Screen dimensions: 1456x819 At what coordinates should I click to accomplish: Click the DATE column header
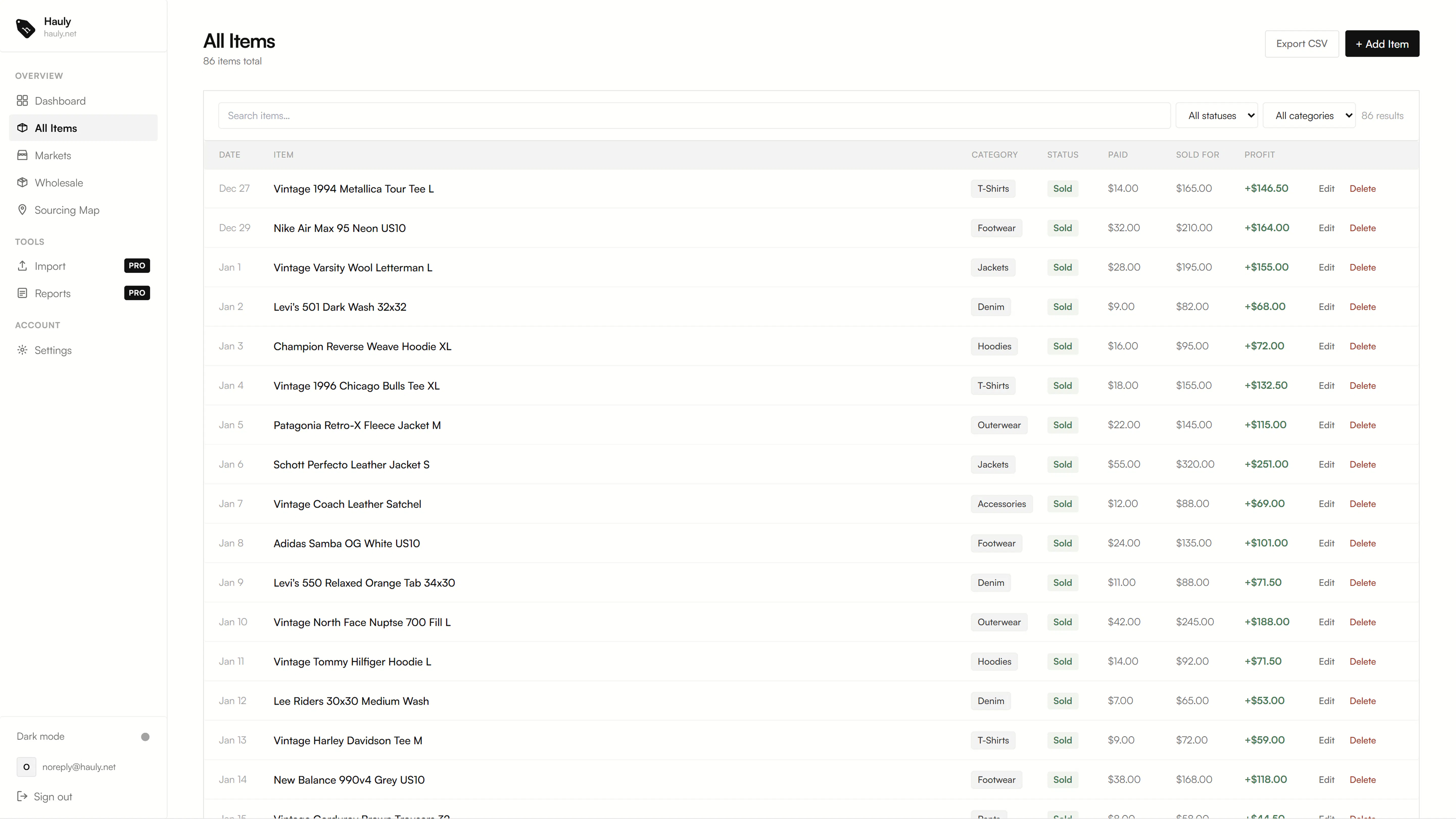229,154
